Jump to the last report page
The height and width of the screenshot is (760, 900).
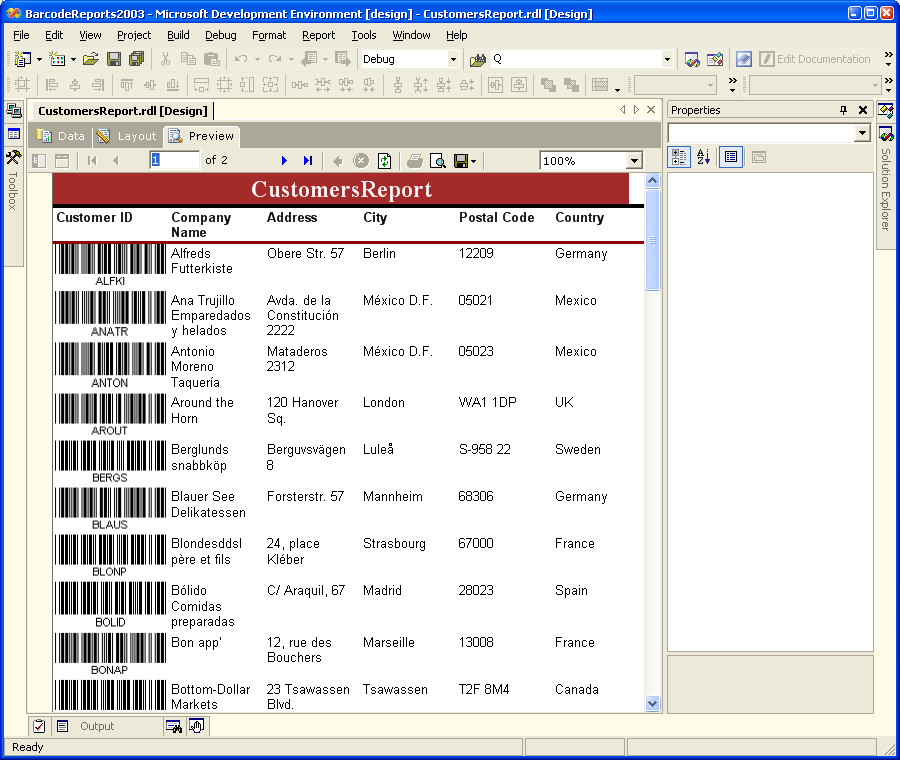(x=308, y=160)
